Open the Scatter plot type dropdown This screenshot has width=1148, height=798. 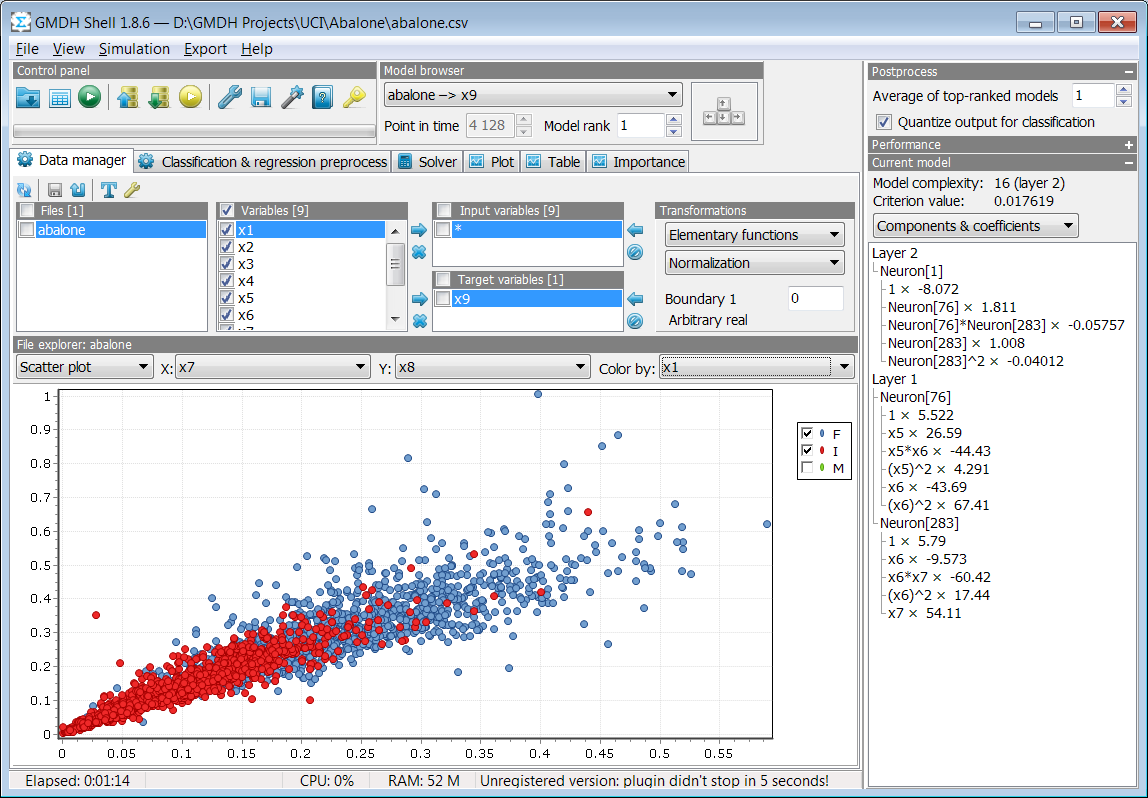click(84, 367)
